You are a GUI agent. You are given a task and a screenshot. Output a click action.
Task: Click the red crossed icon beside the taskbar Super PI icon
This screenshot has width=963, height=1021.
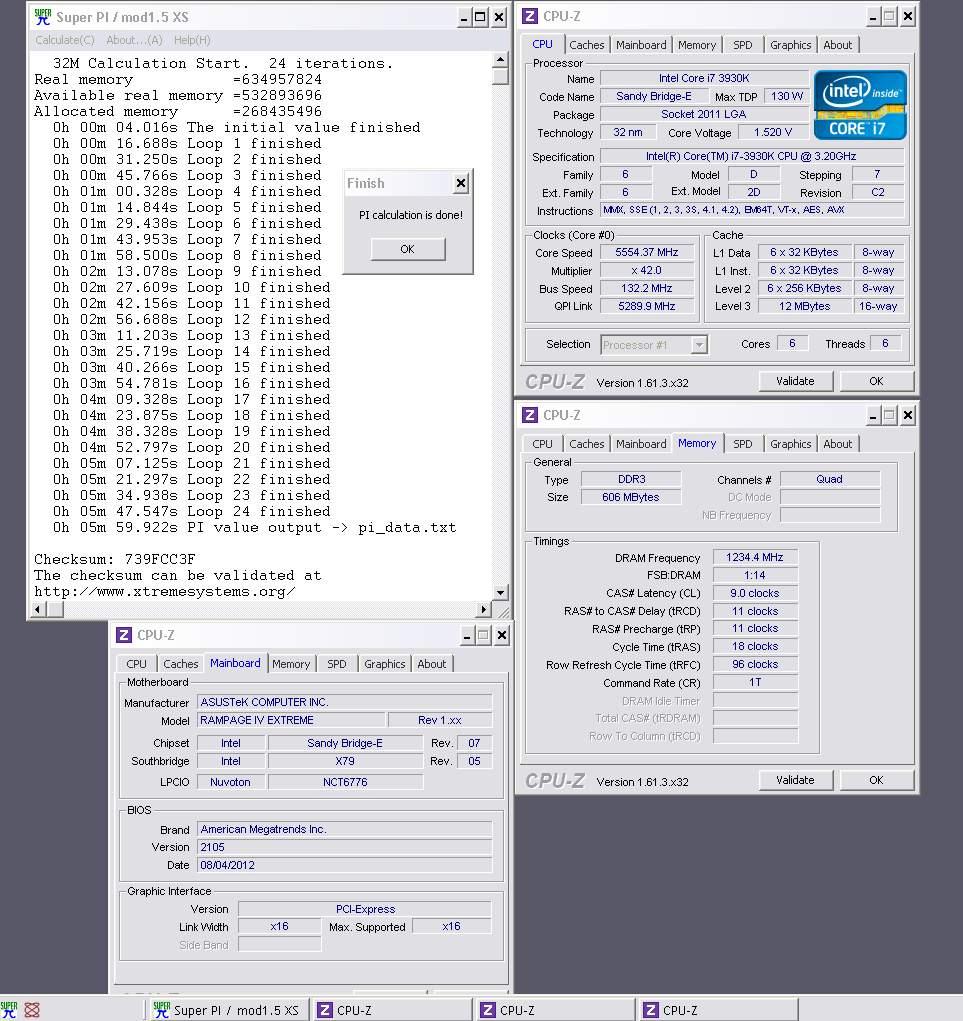pos(32,1010)
